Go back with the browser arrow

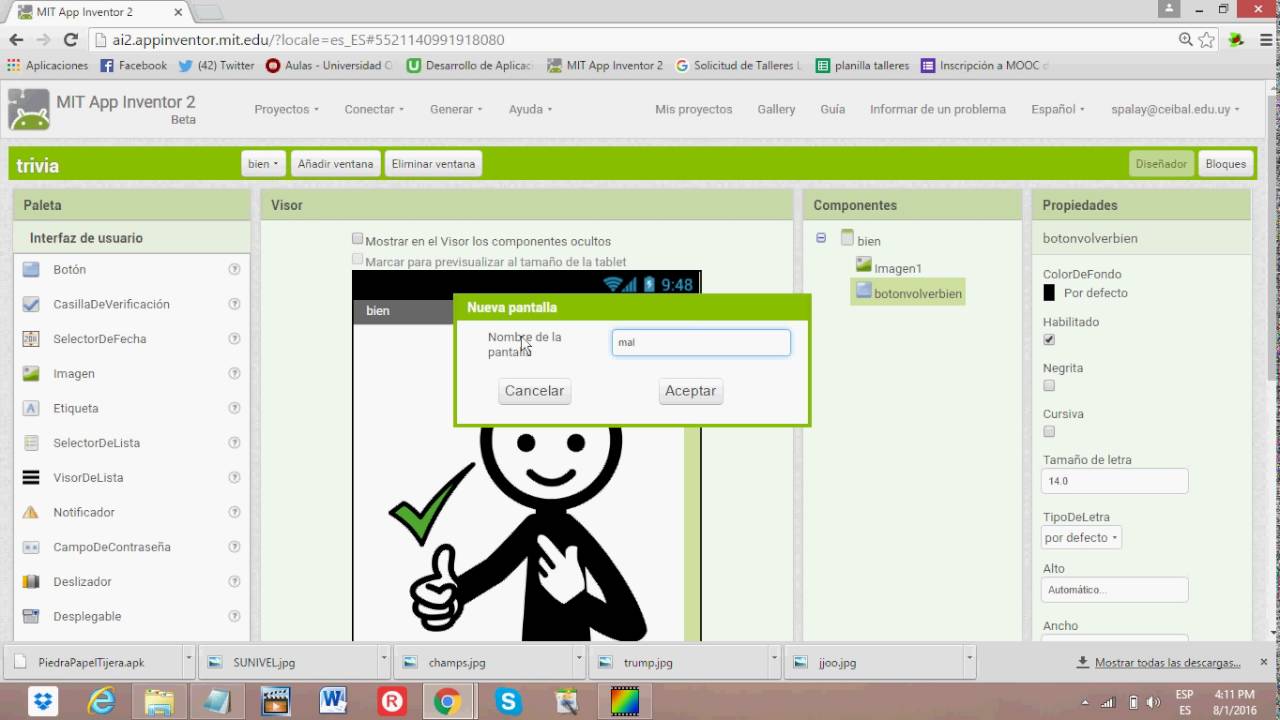[16, 40]
